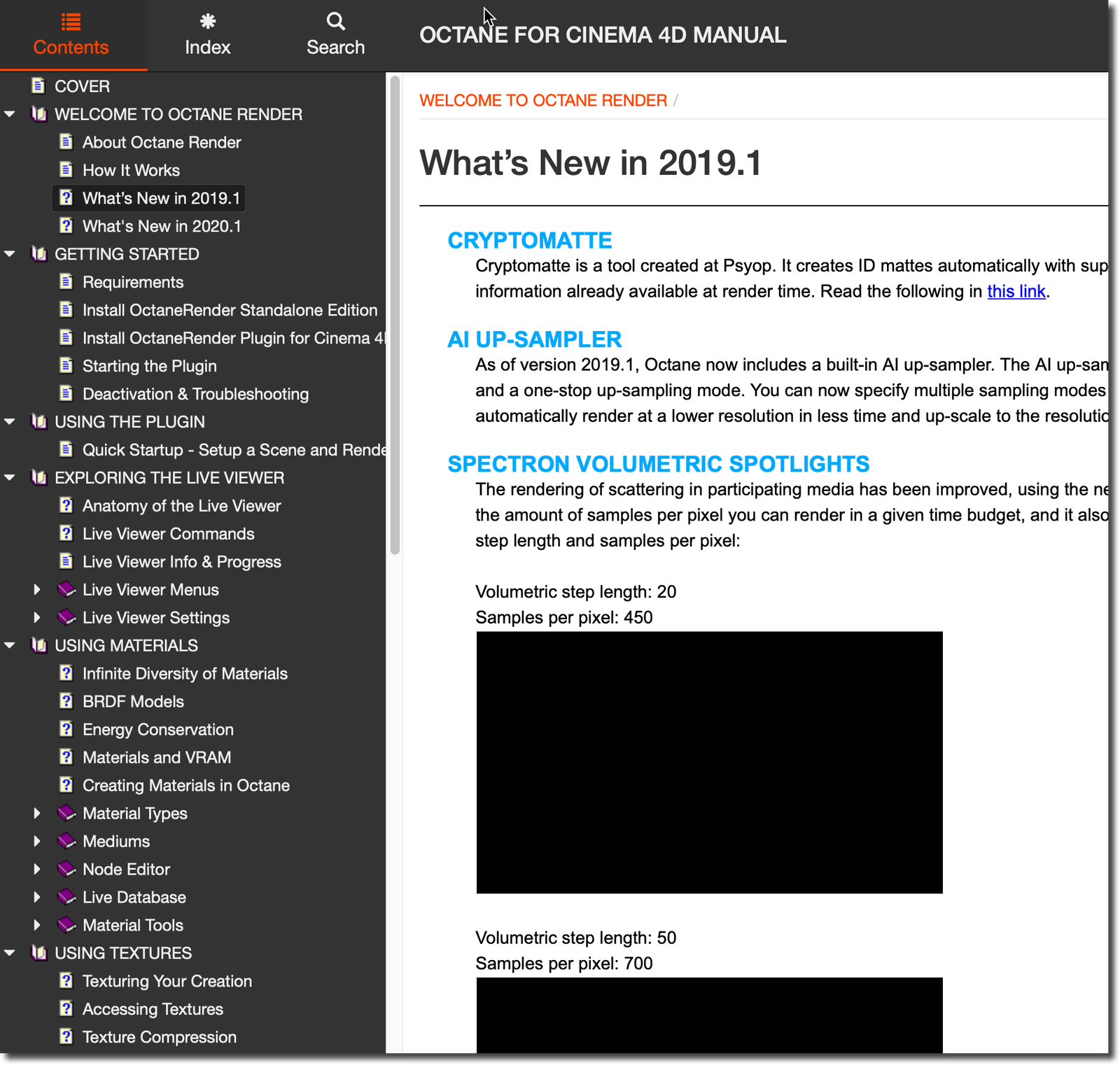Click the Anatomy of the Live Viewer icon
1120x1065 pixels.
66,506
